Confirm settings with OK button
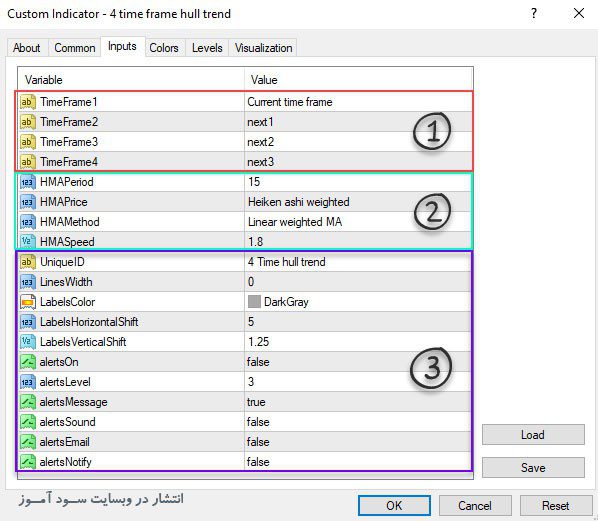Viewport: 598px width, 521px height. (x=394, y=506)
